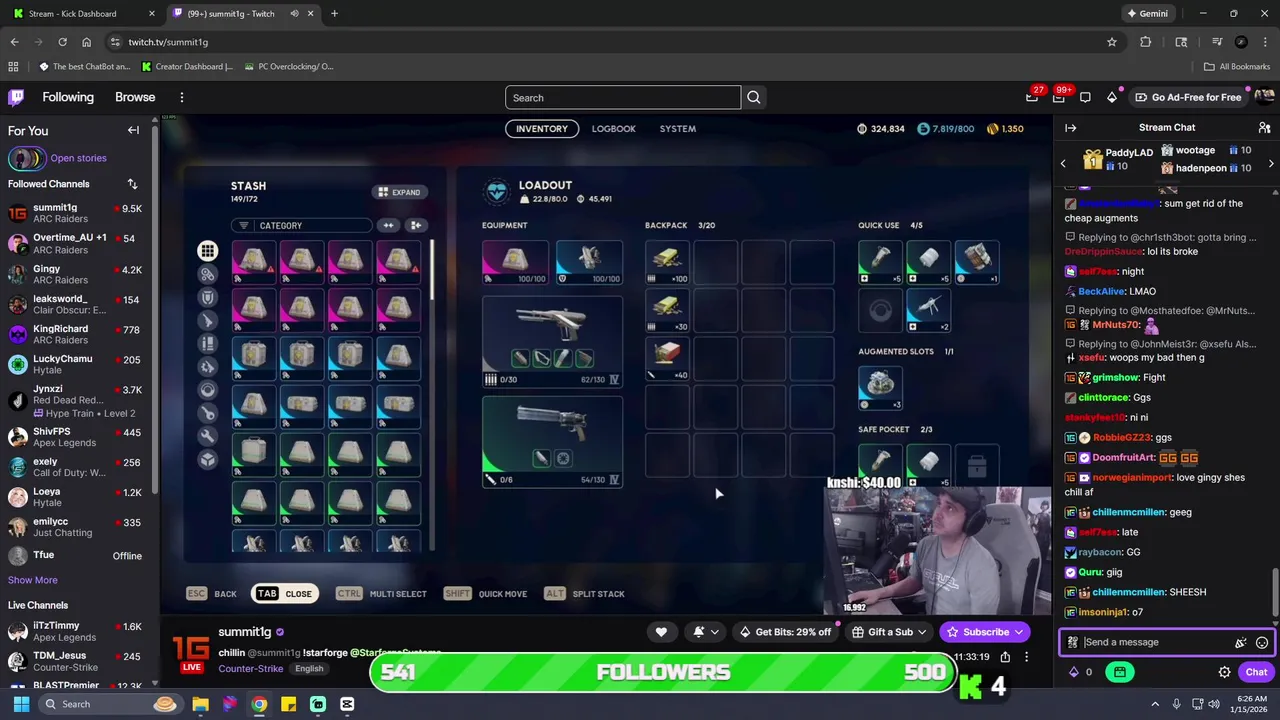Open Gingy followed channel
Image resolution: width=1280 pixels, height=720 pixels.
click(x=75, y=274)
